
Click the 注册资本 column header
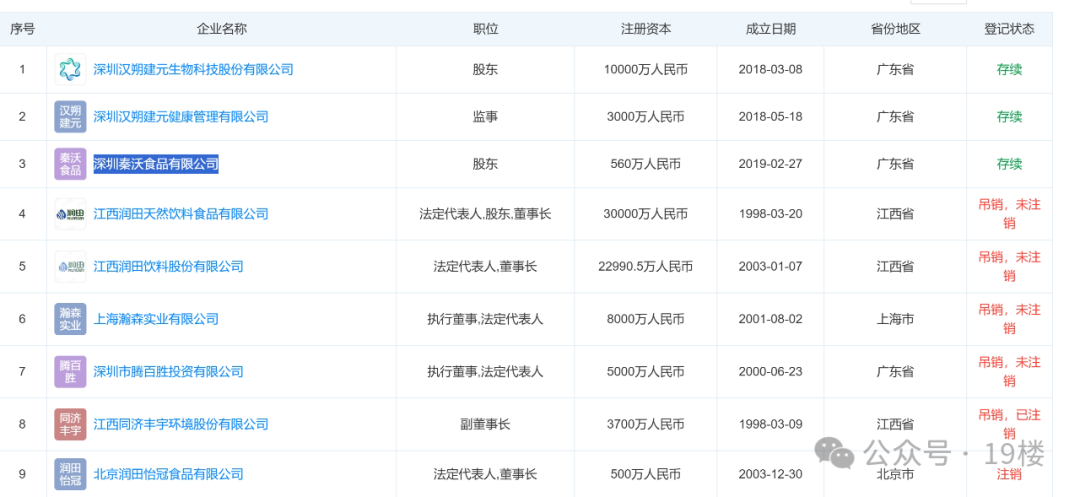pos(645,29)
